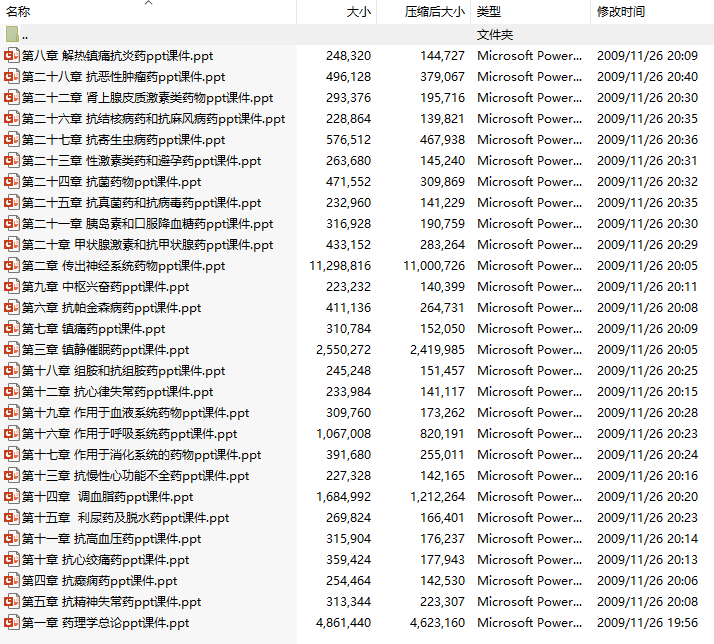The height and width of the screenshot is (644, 714).
Task: Select icon beside 第十五章 利尿药及脱水药
Action: pos(12,517)
